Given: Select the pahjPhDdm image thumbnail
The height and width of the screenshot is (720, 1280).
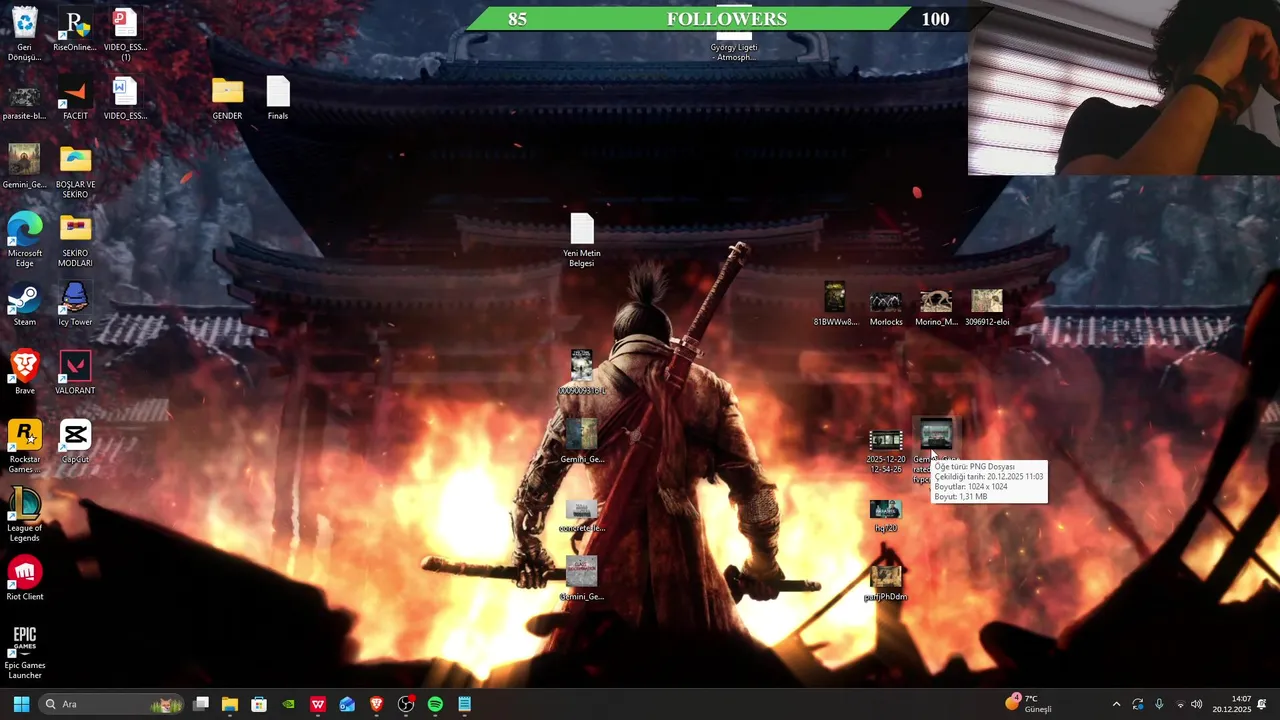Looking at the screenshot, I should [886, 583].
